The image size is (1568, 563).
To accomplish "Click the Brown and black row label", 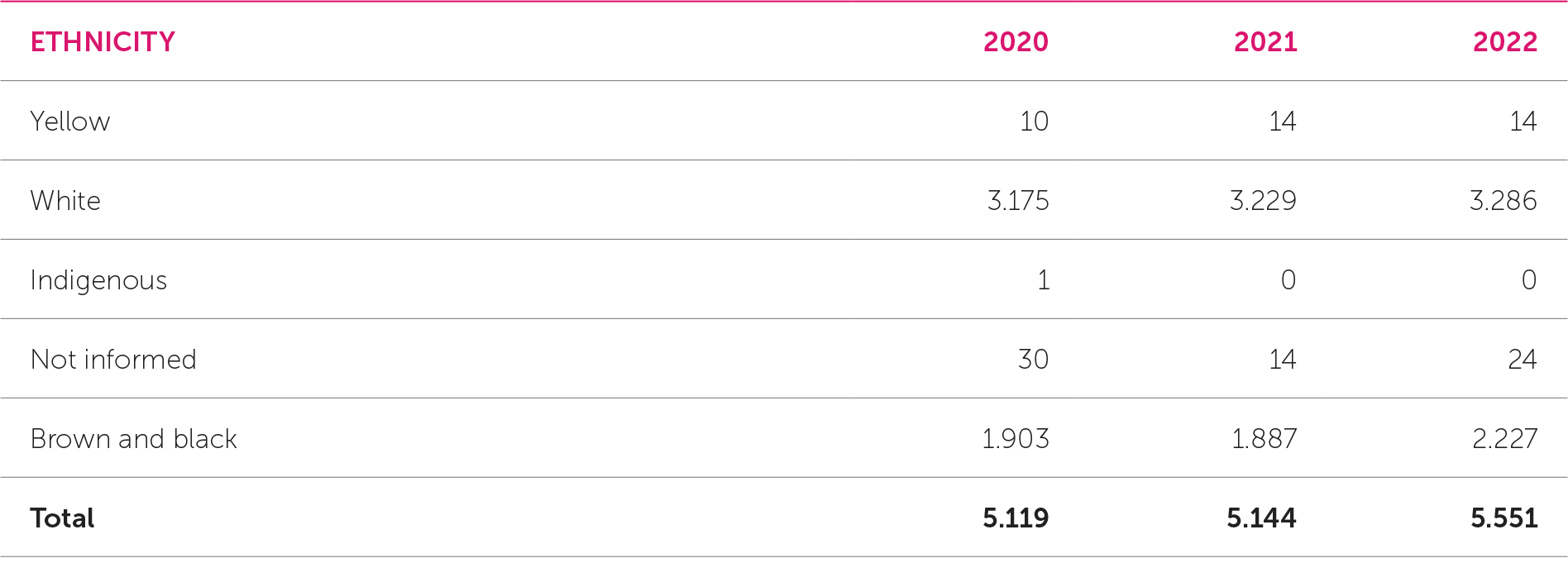I will point(133,439).
